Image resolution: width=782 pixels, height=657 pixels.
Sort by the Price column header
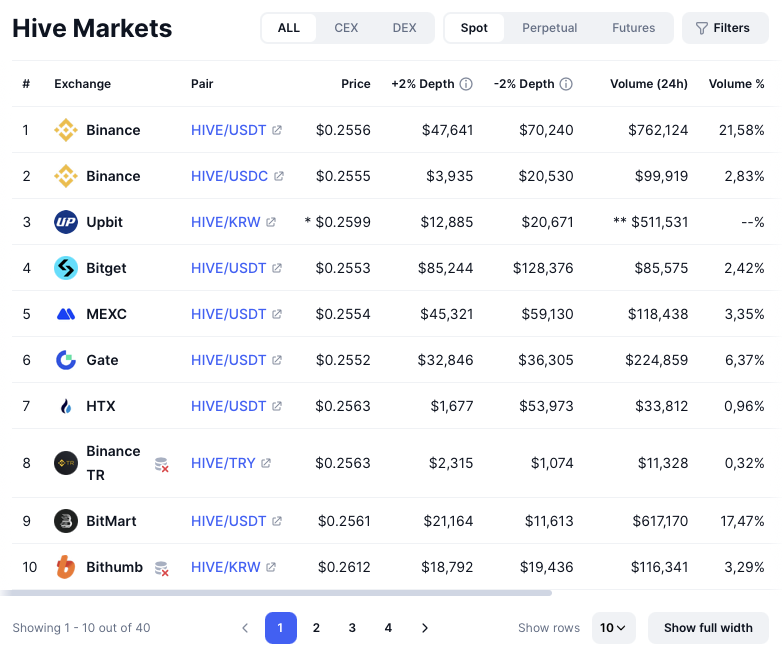click(356, 84)
